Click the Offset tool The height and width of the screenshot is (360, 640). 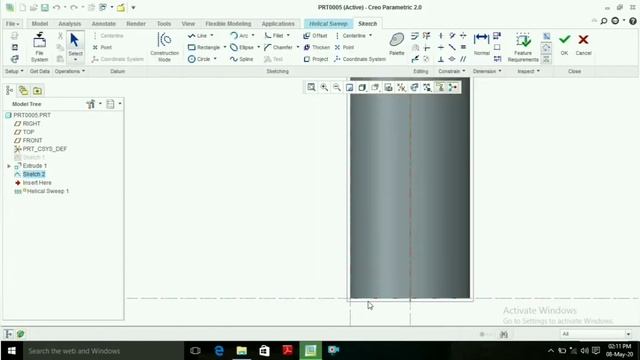315,36
